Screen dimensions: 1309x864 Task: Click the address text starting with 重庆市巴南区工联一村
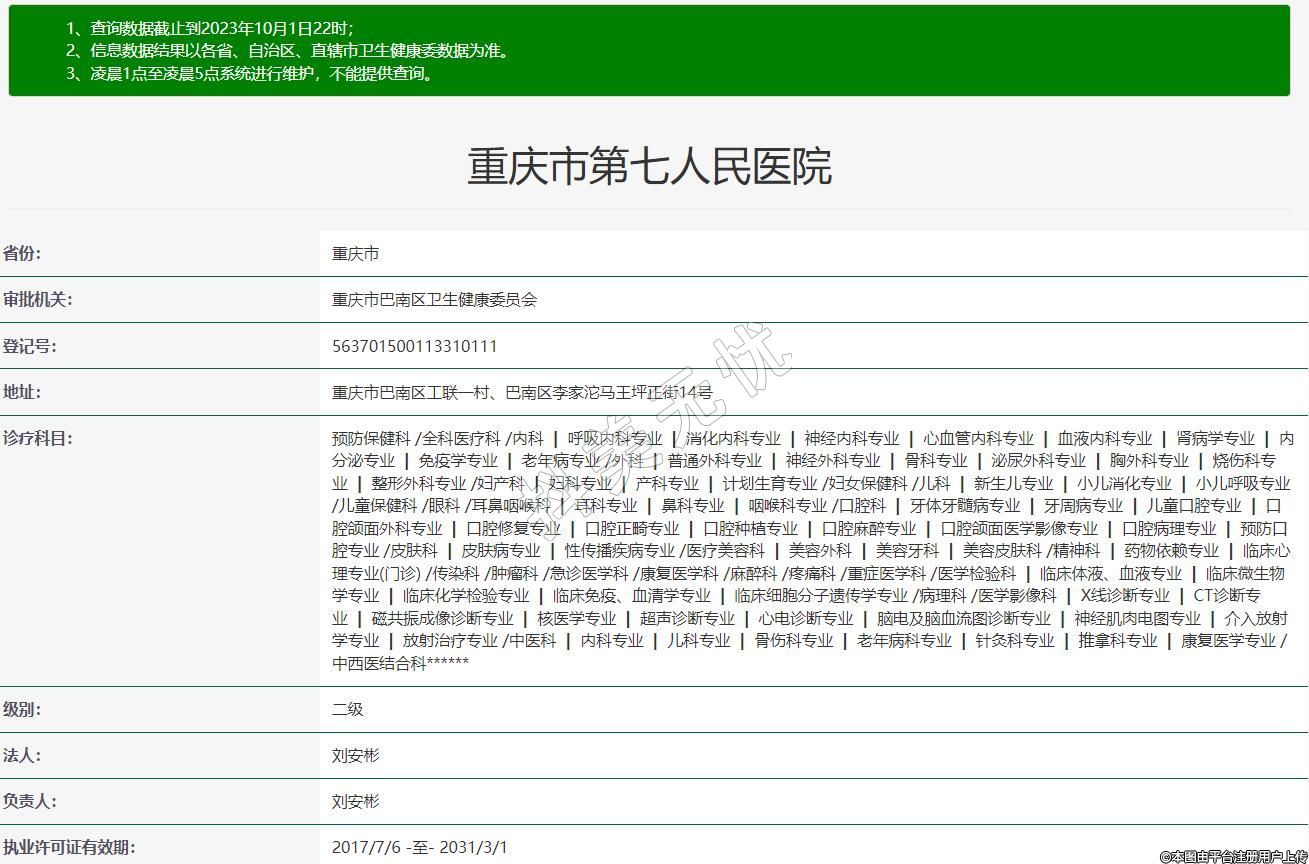click(x=521, y=393)
